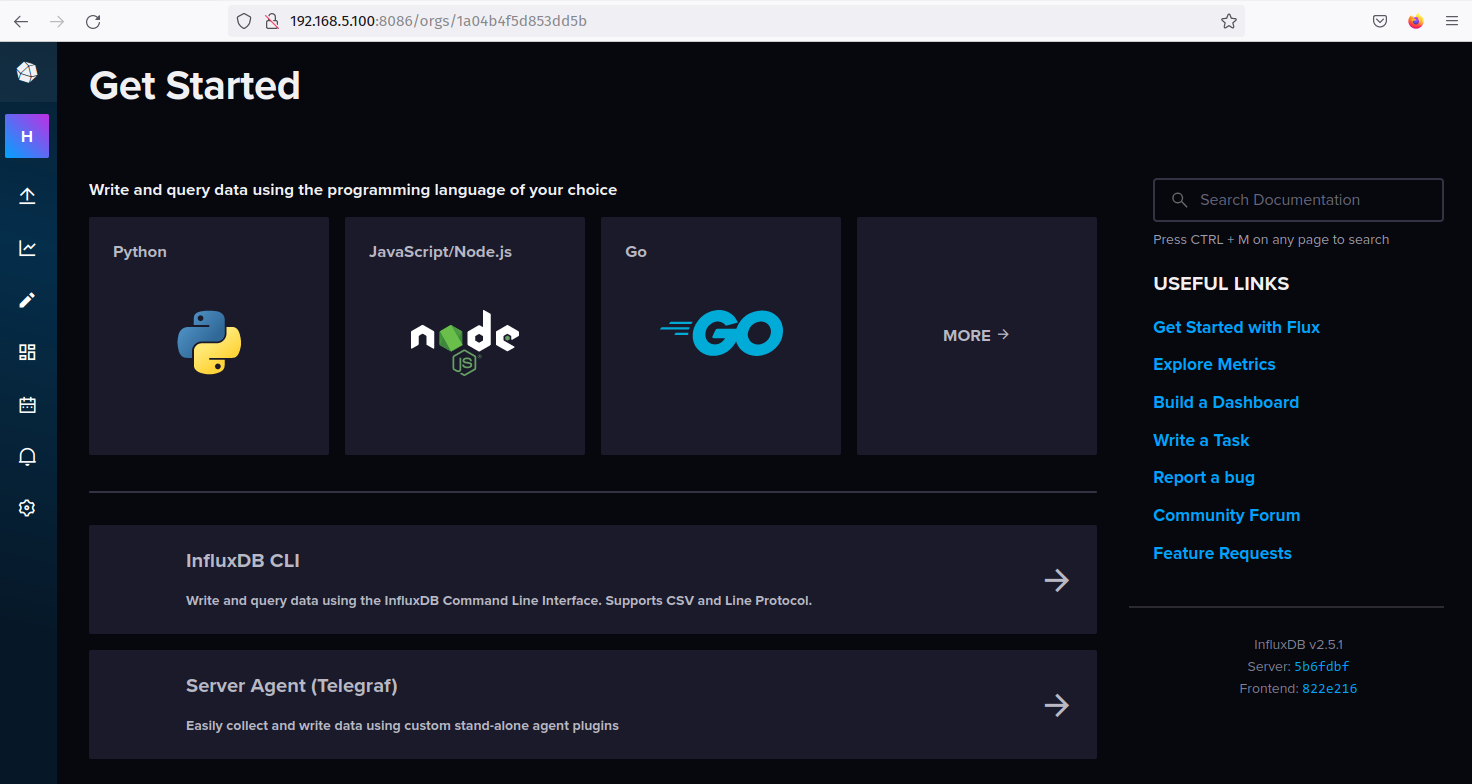
Task: Click the Firefox account icon
Action: pos(1415,21)
